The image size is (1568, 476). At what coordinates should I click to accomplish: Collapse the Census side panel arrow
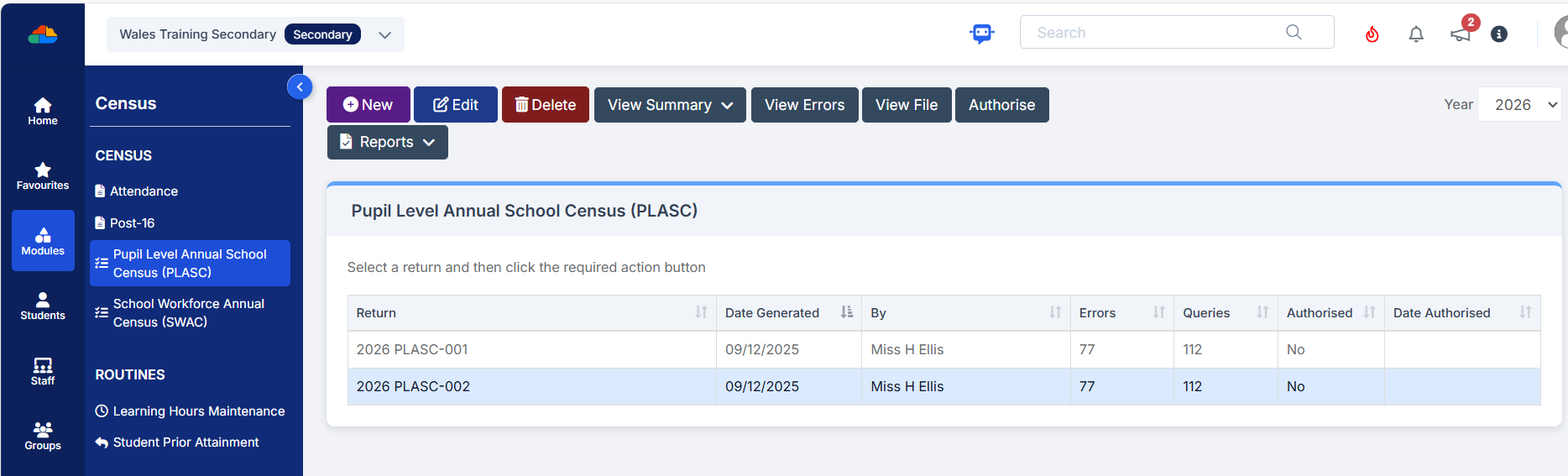point(300,86)
